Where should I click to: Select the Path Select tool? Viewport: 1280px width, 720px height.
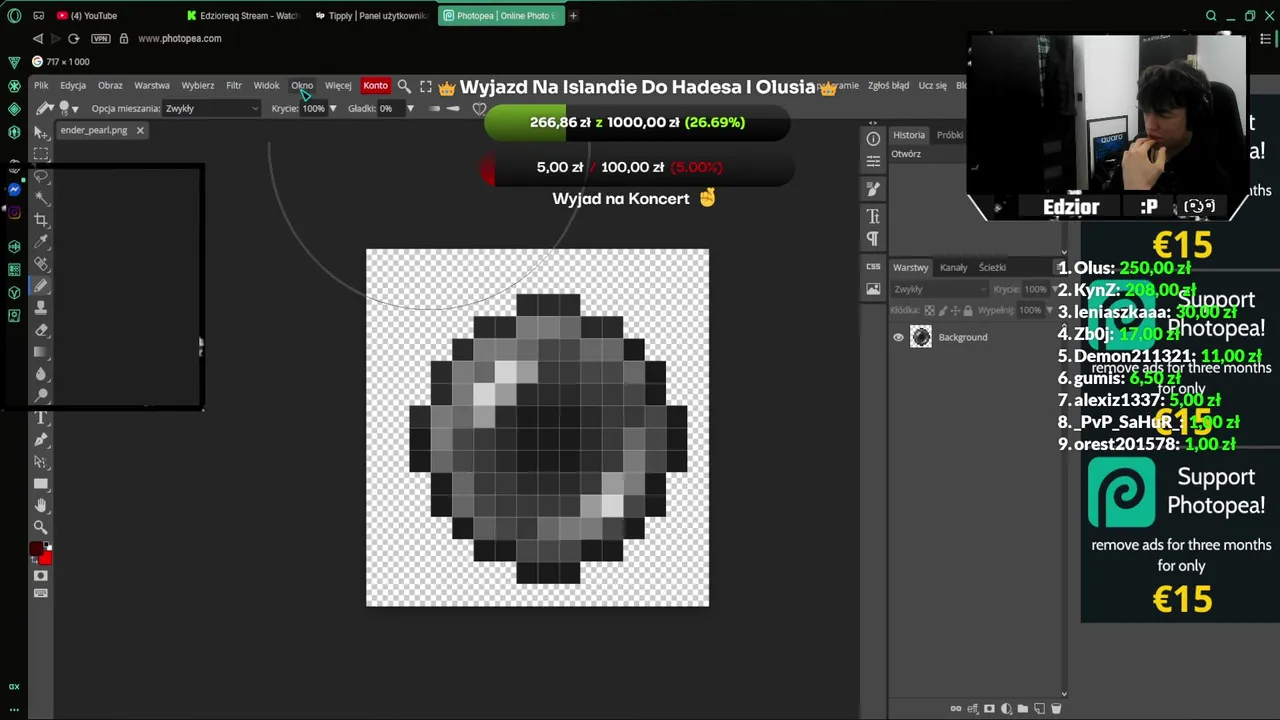tap(41, 461)
